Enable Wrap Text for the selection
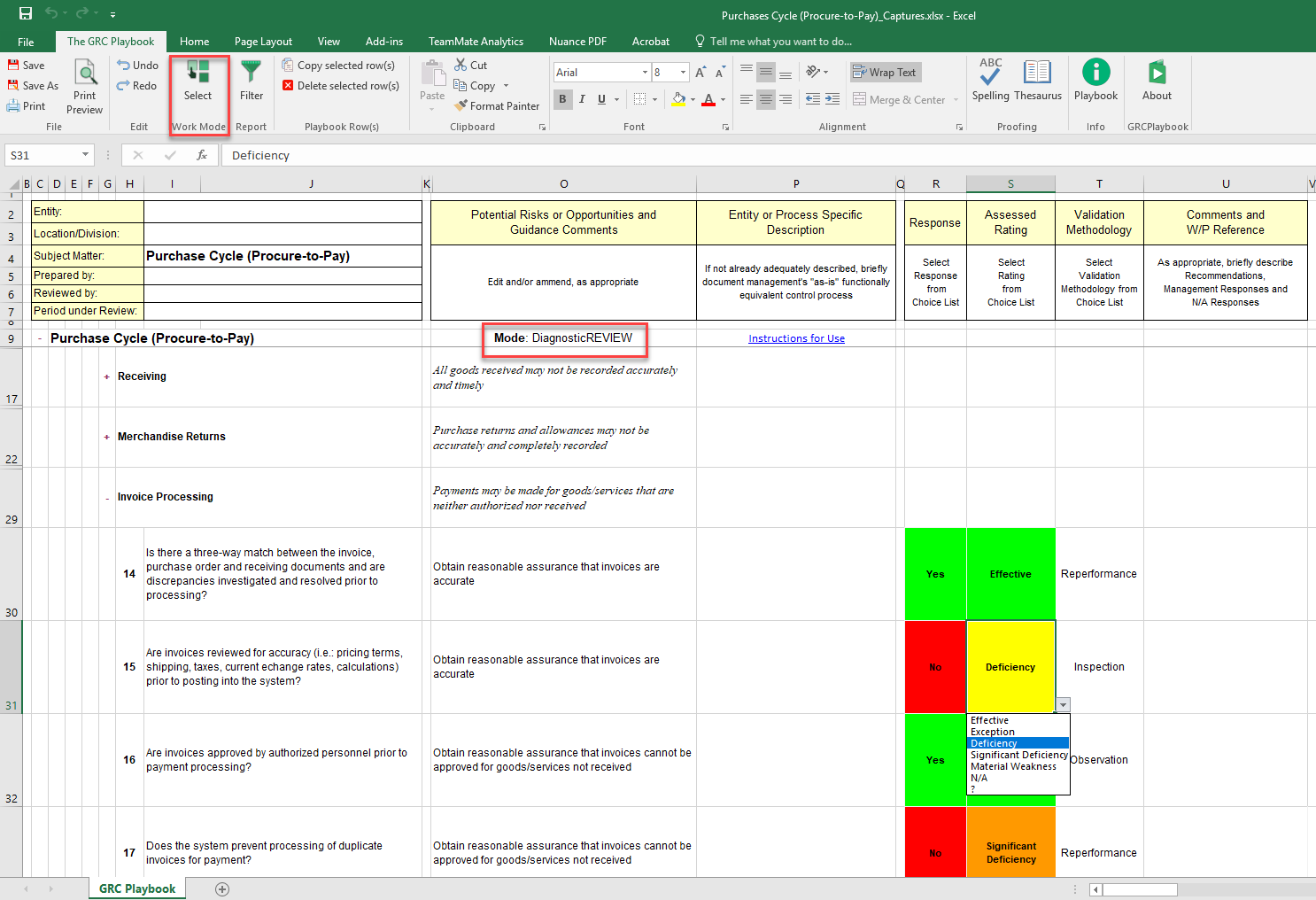This screenshot has height=900, width=1316. 885,72
